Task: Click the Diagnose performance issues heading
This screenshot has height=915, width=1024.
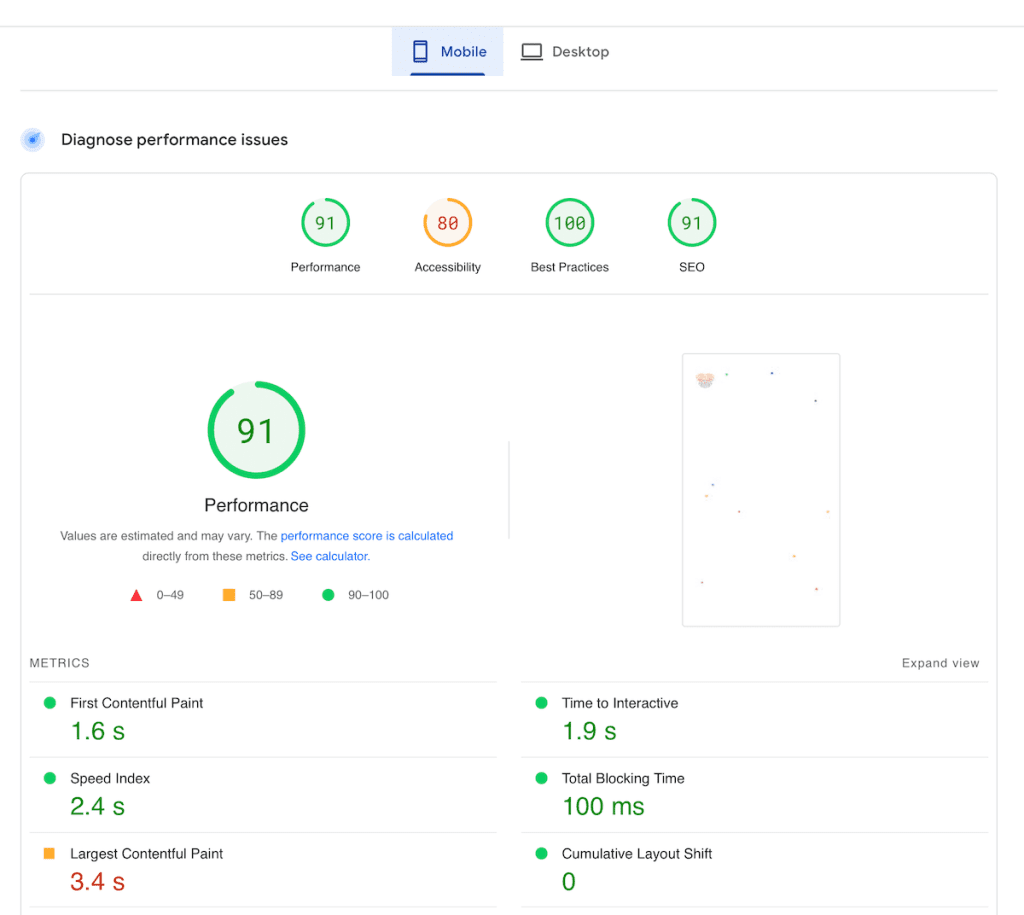Action: (174, 140)
